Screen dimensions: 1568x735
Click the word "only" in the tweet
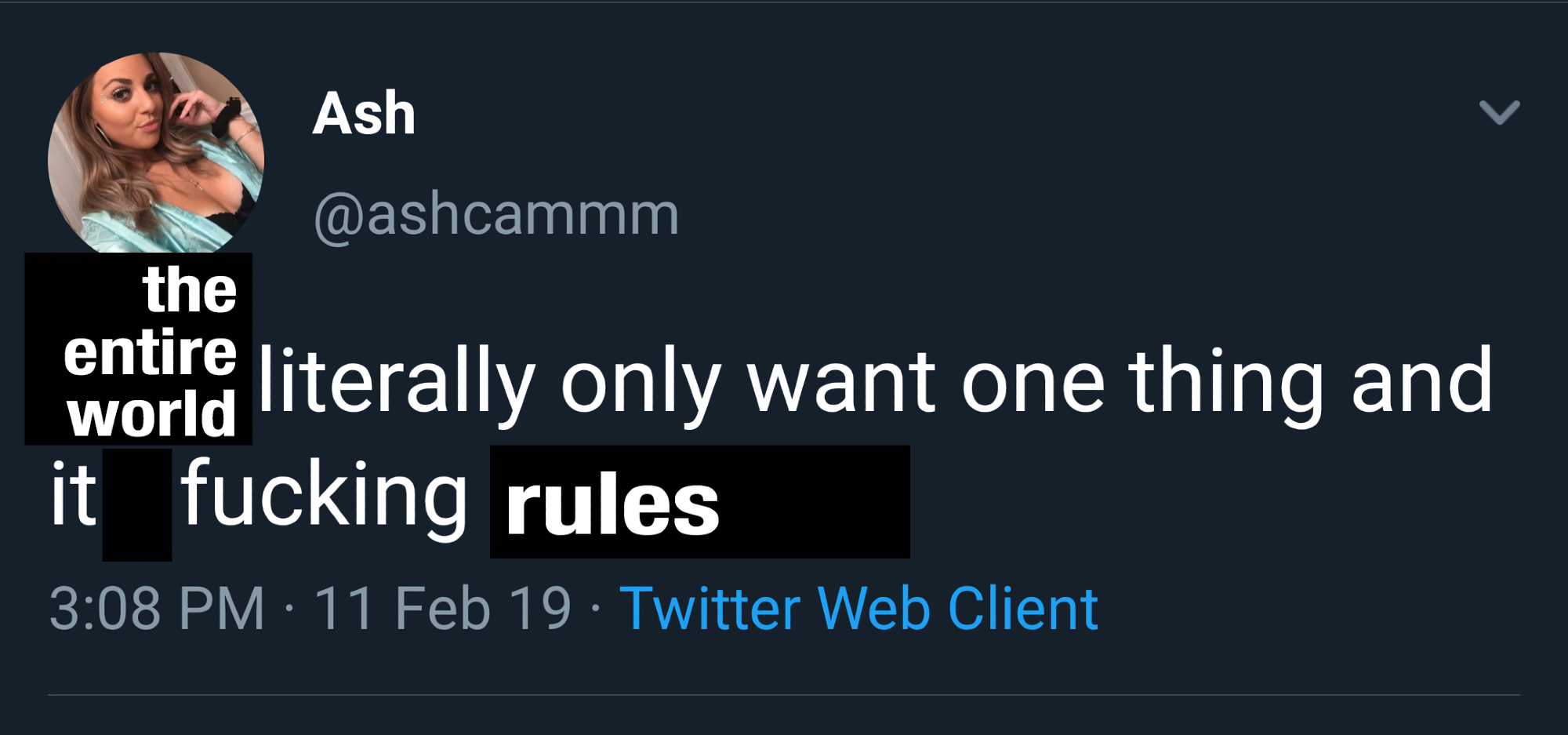click(x=641, y=382)
